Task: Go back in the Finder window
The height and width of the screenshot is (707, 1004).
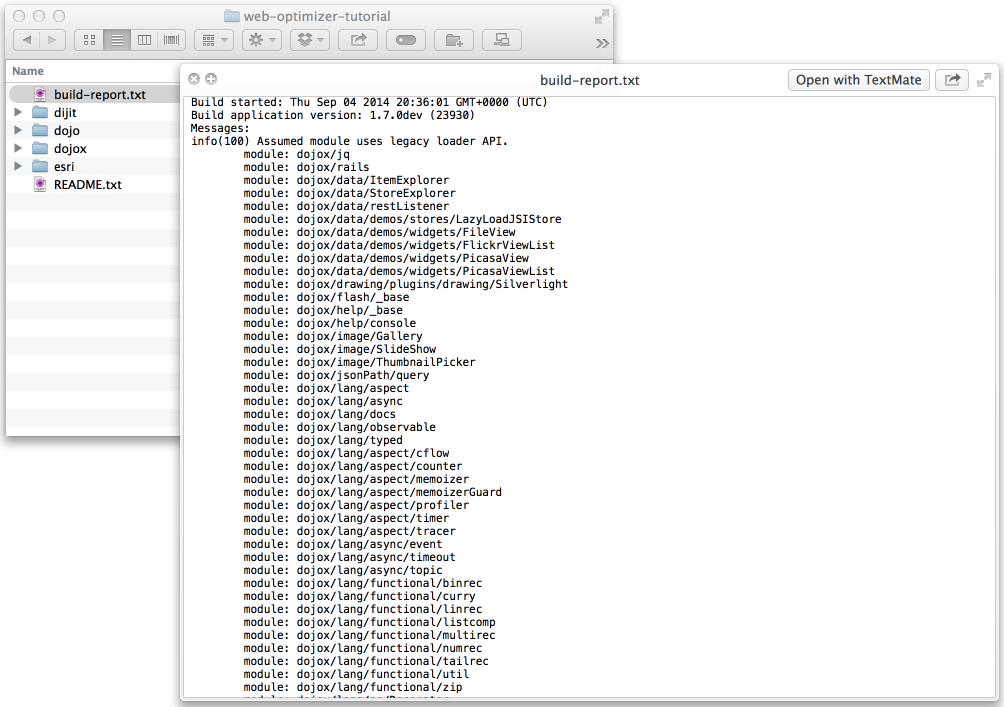Action: tap(26, 40)
